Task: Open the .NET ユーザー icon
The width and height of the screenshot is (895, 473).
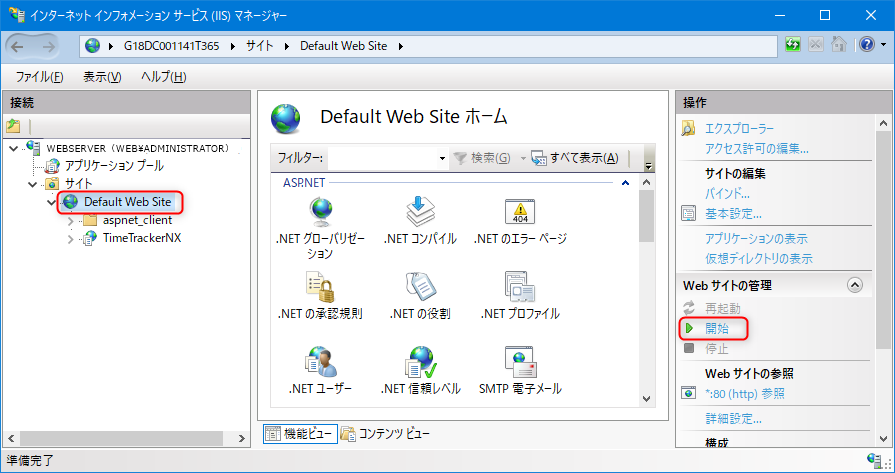Action: pos(320,361)
